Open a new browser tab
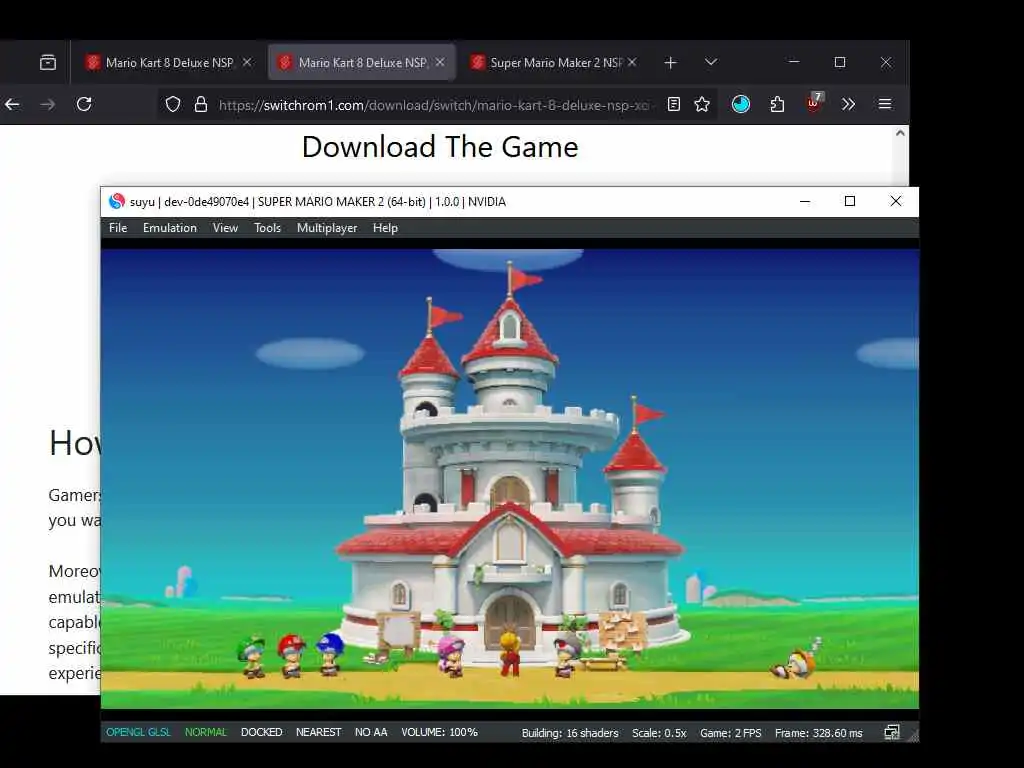The image size is (1024, 768). click(670, 63)
